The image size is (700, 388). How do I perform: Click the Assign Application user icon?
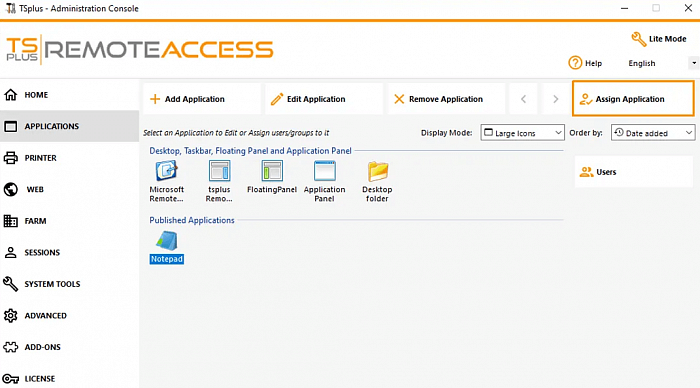[x=585, y=99]
